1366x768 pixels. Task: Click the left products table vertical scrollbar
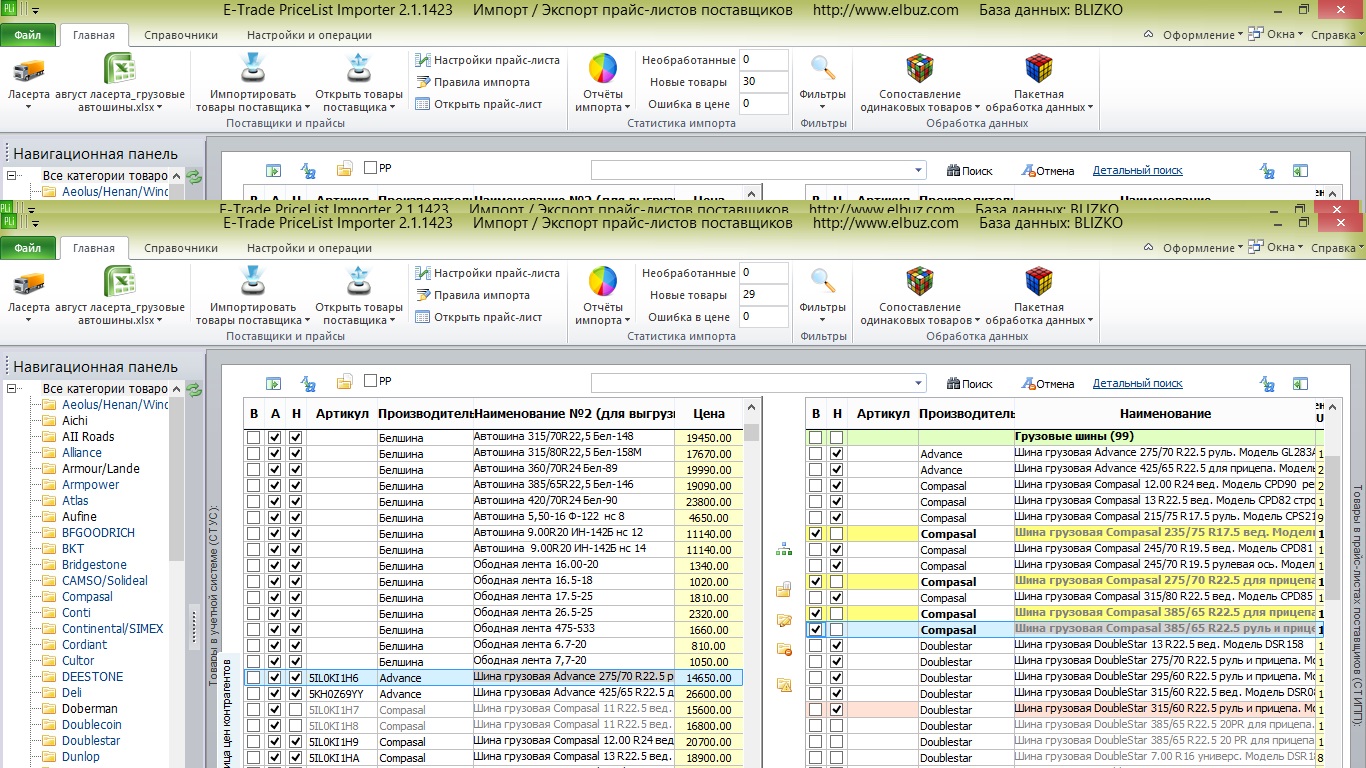(x=752, y=590)
